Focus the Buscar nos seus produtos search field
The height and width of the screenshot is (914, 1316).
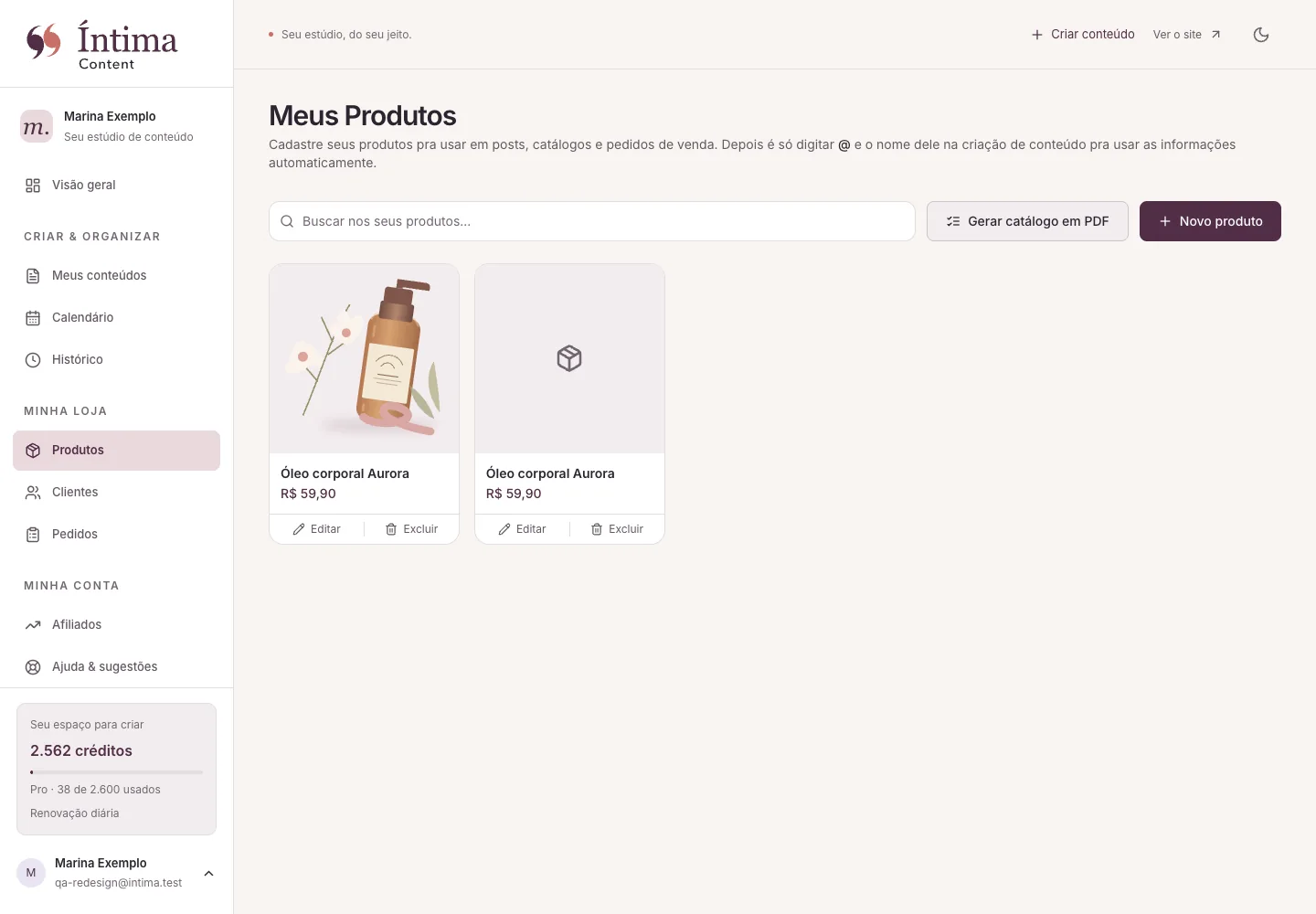click(x=592, y=221)
